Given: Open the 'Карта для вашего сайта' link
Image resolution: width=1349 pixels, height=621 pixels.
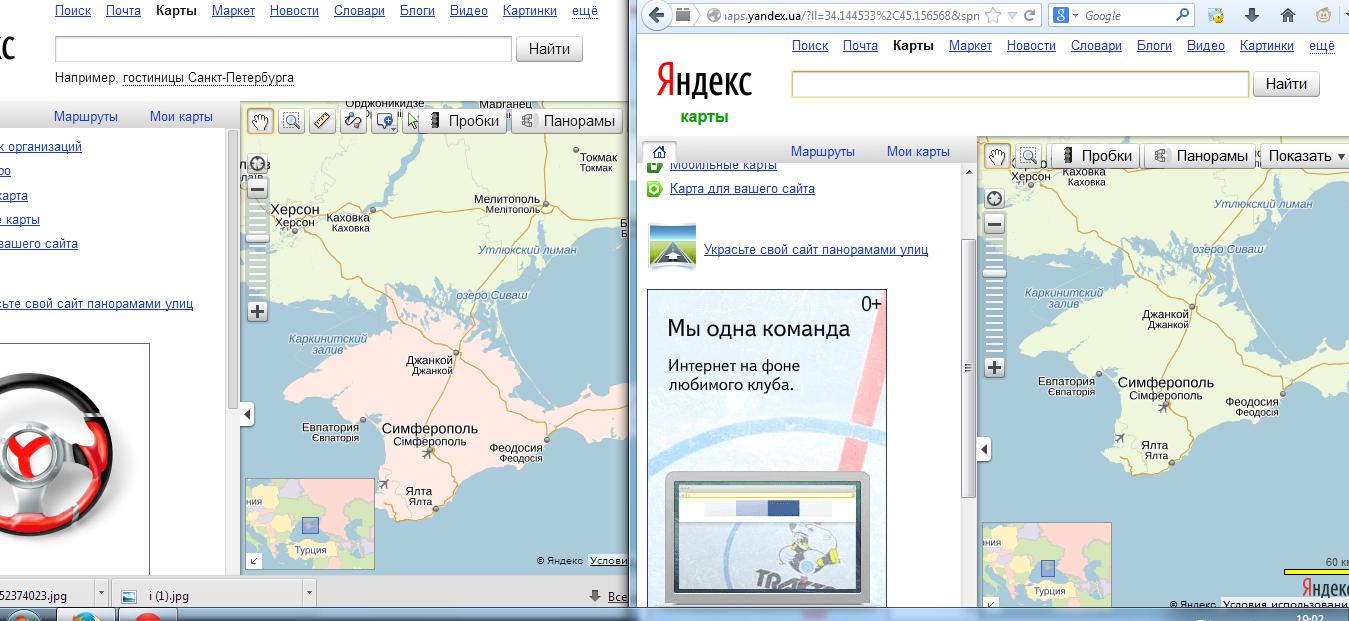Looking at the screenshot, I should [x=742, y=188].
